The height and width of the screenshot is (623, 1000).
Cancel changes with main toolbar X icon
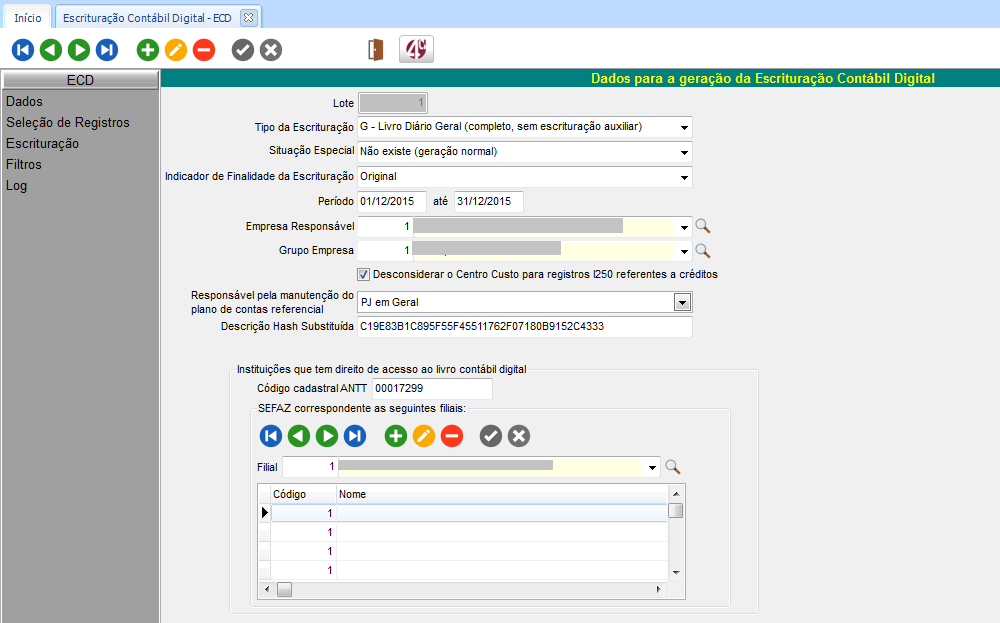(x=271, y=50)
